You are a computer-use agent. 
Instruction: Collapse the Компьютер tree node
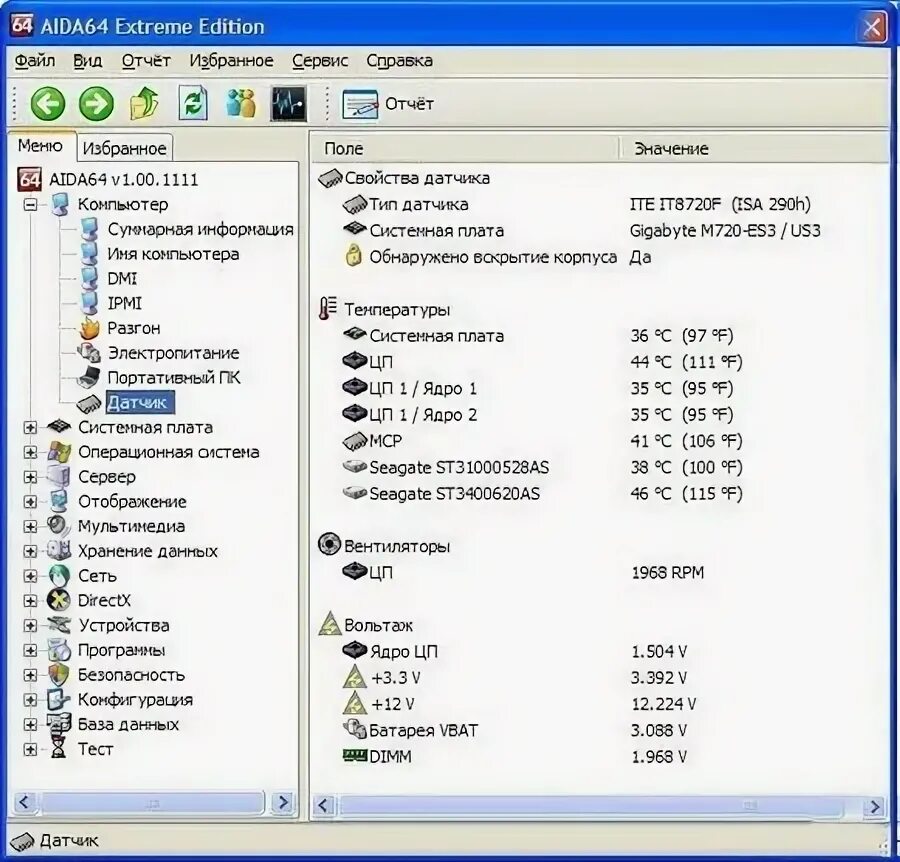[x=30, y=204]
